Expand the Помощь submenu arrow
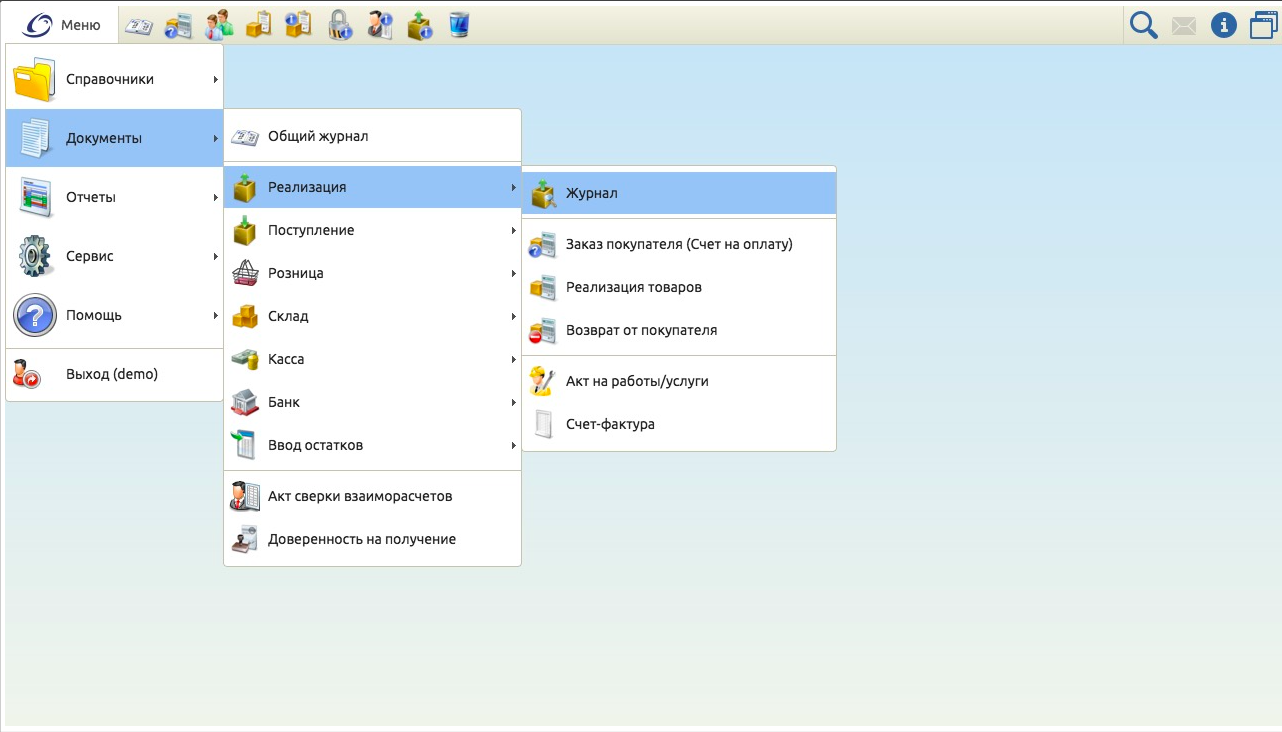1282x732 pixels. (215, 315)
